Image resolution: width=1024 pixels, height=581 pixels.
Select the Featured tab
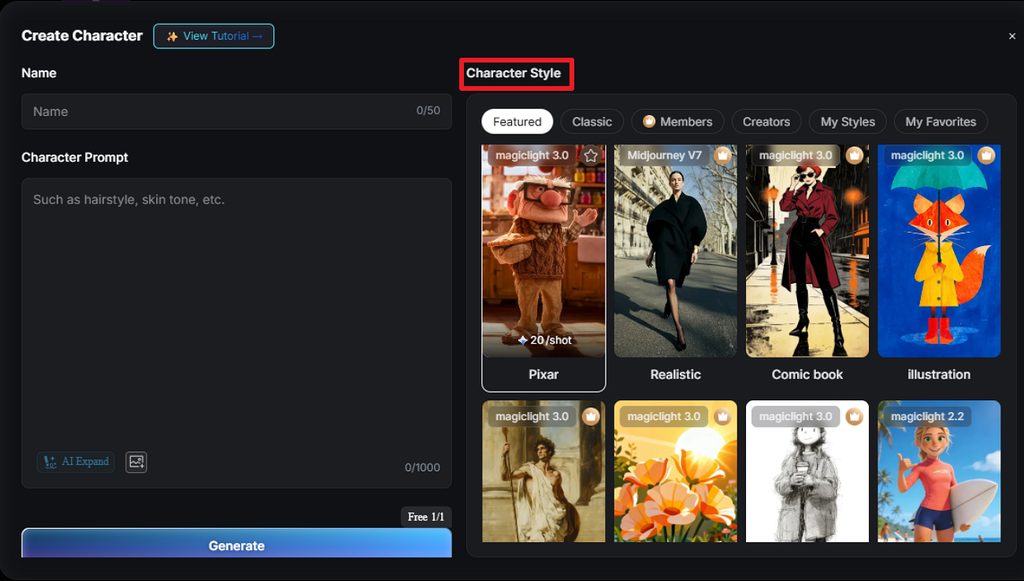[x=517, y=121]
